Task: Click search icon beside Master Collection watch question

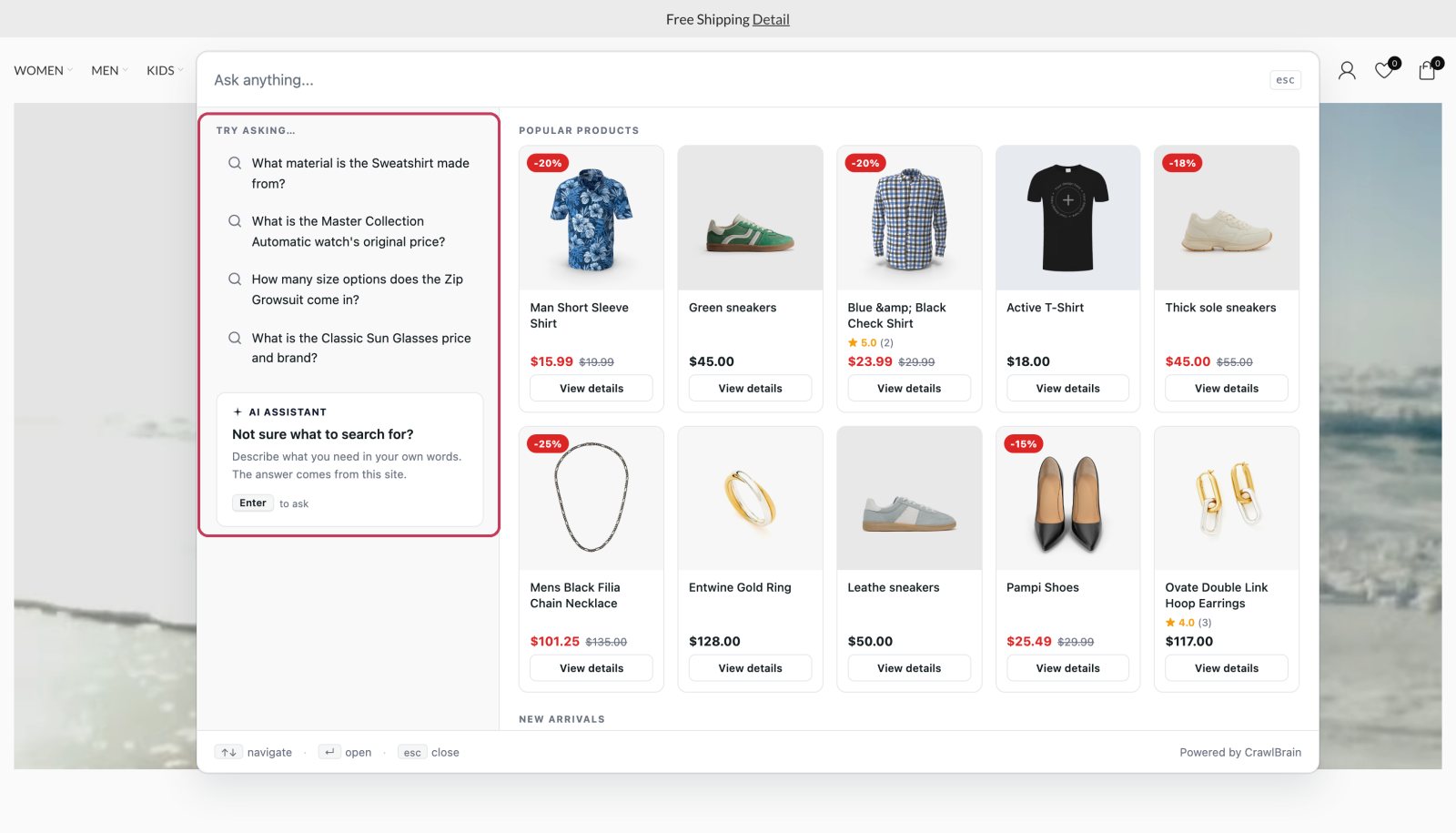Action: pos(235,221)
